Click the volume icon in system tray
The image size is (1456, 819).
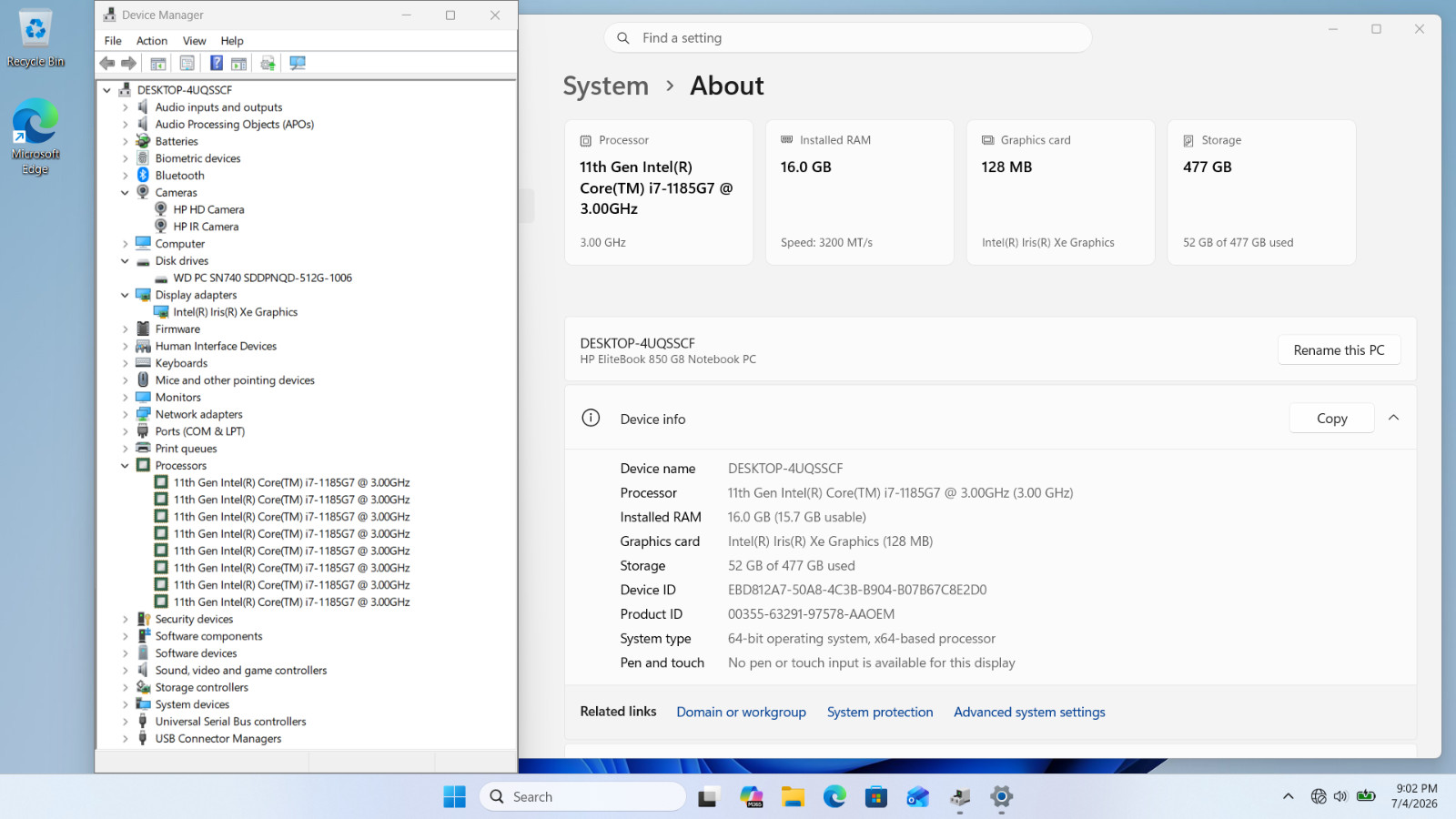click(x=1340, y=796)
